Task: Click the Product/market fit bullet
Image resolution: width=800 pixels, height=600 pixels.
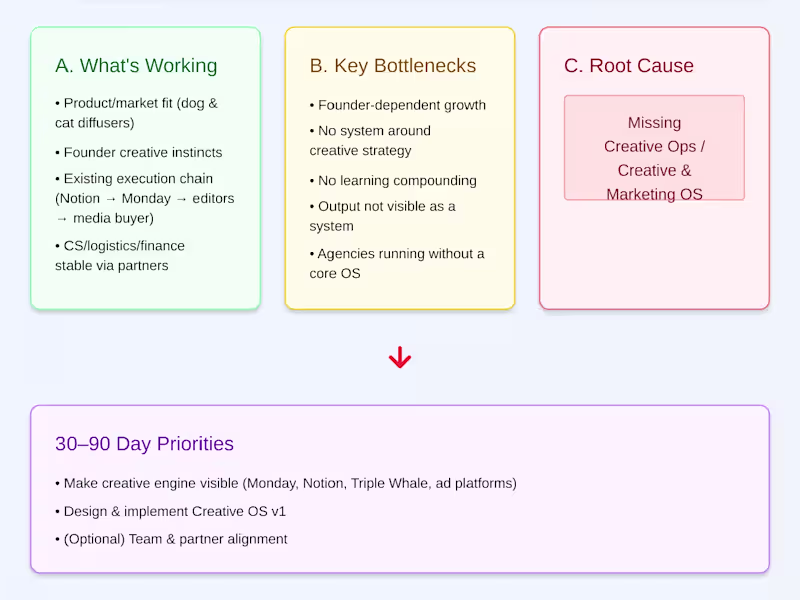Action: 136,113
